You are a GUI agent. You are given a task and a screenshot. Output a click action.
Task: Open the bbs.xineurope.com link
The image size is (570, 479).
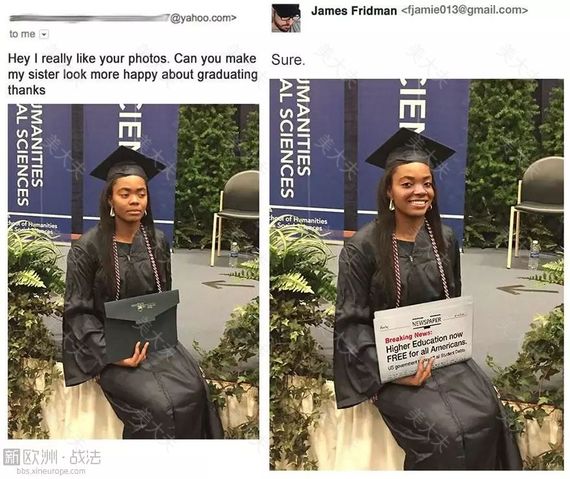point(51,471)
